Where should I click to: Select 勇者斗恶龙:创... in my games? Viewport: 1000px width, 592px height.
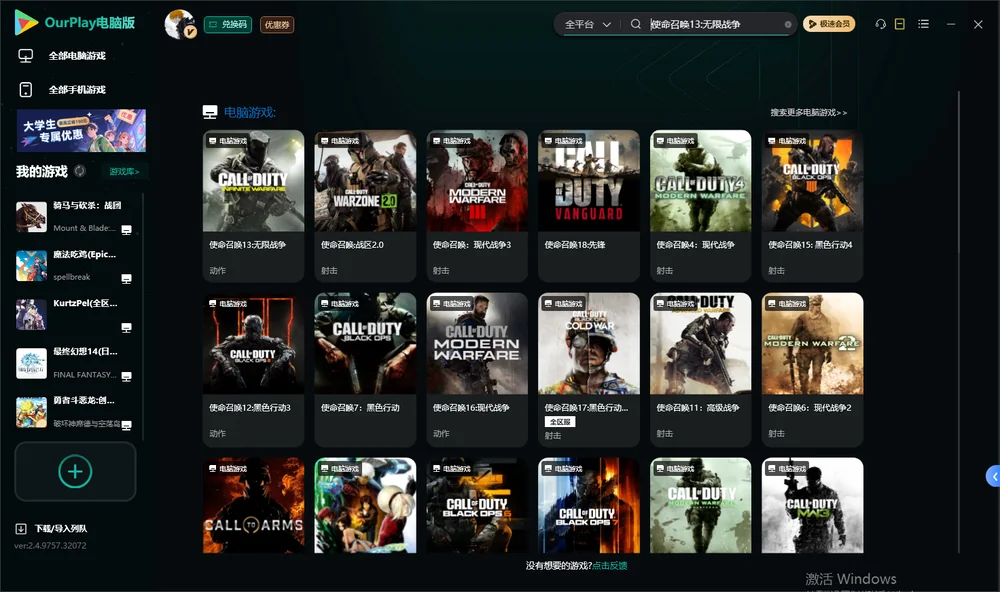point(75,412)
